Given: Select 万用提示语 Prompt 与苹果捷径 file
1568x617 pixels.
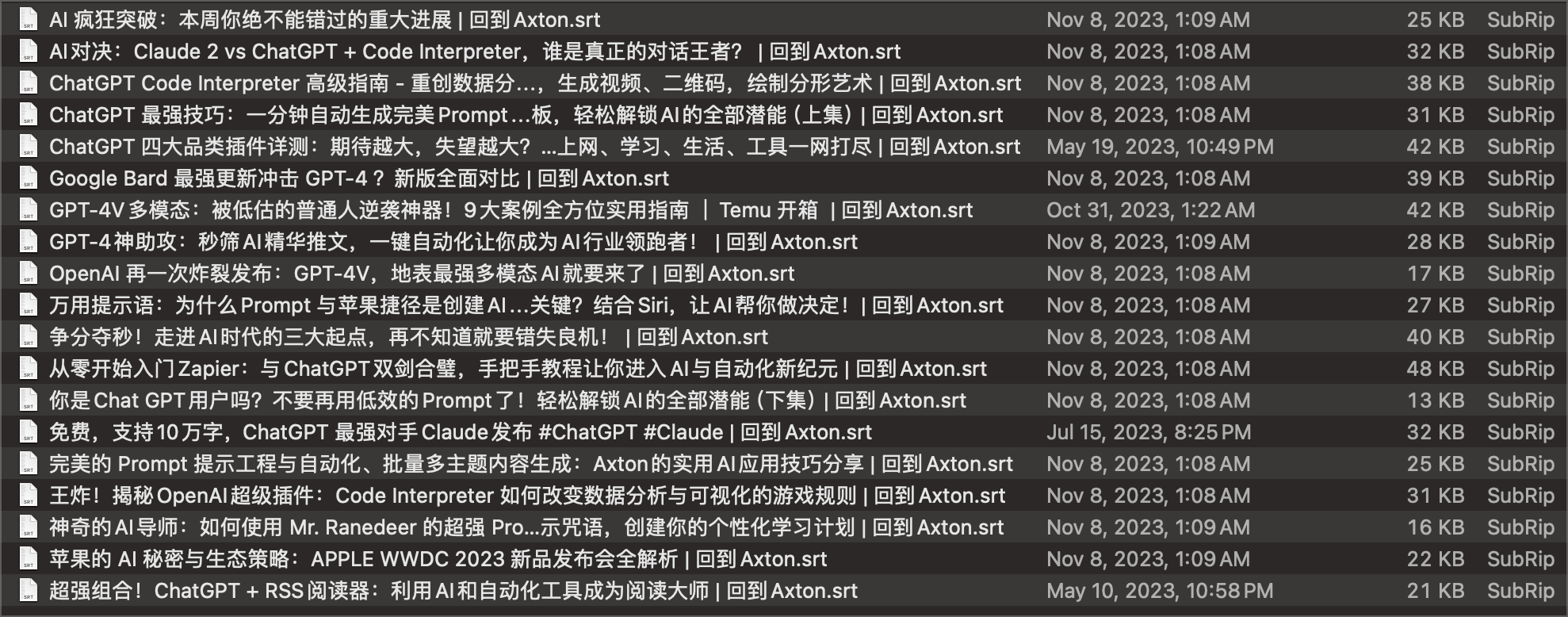Looking at the screenshot, I should click(x=526, y=305).
